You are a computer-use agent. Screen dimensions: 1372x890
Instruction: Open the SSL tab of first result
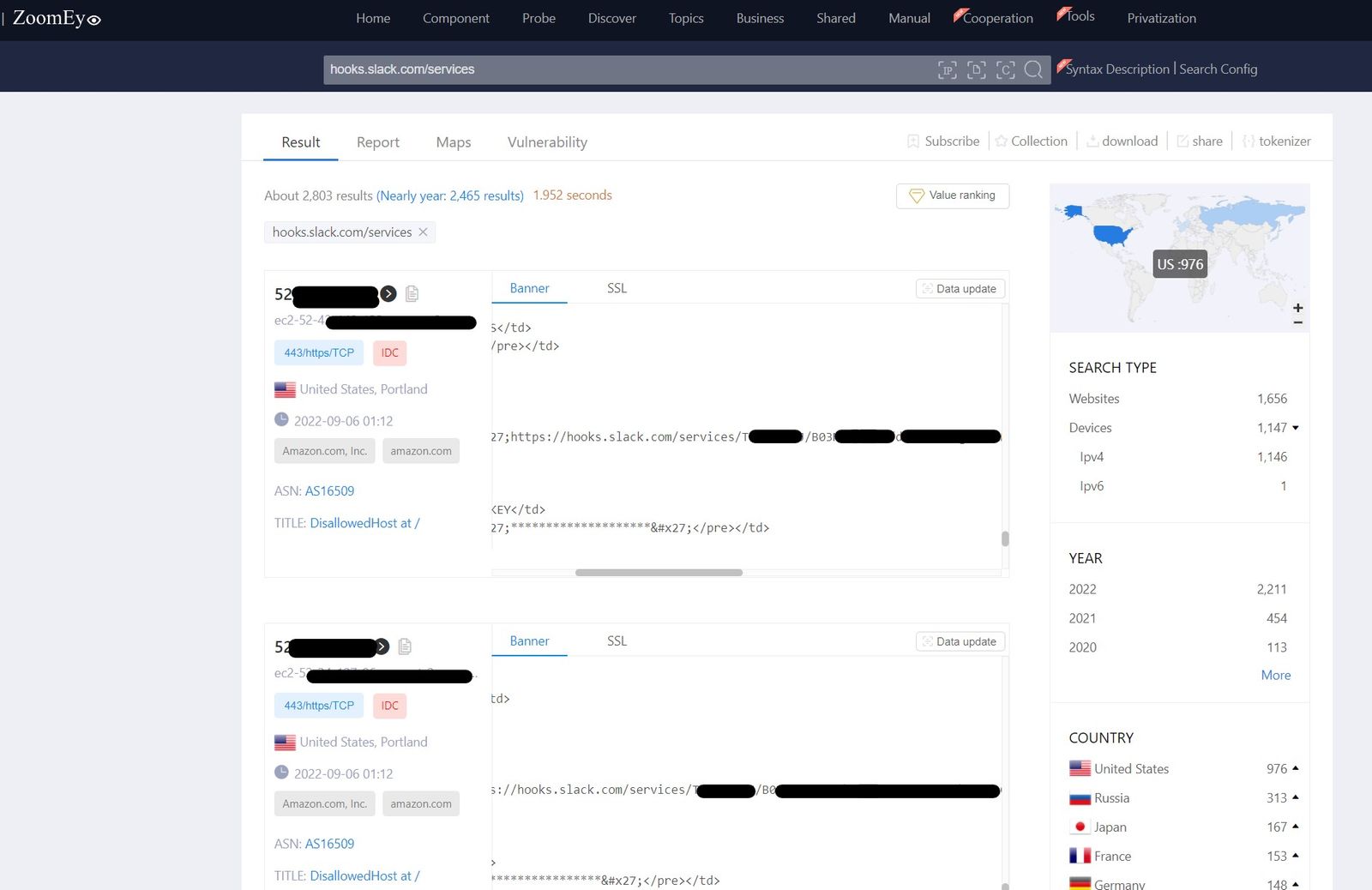point(617,288)
